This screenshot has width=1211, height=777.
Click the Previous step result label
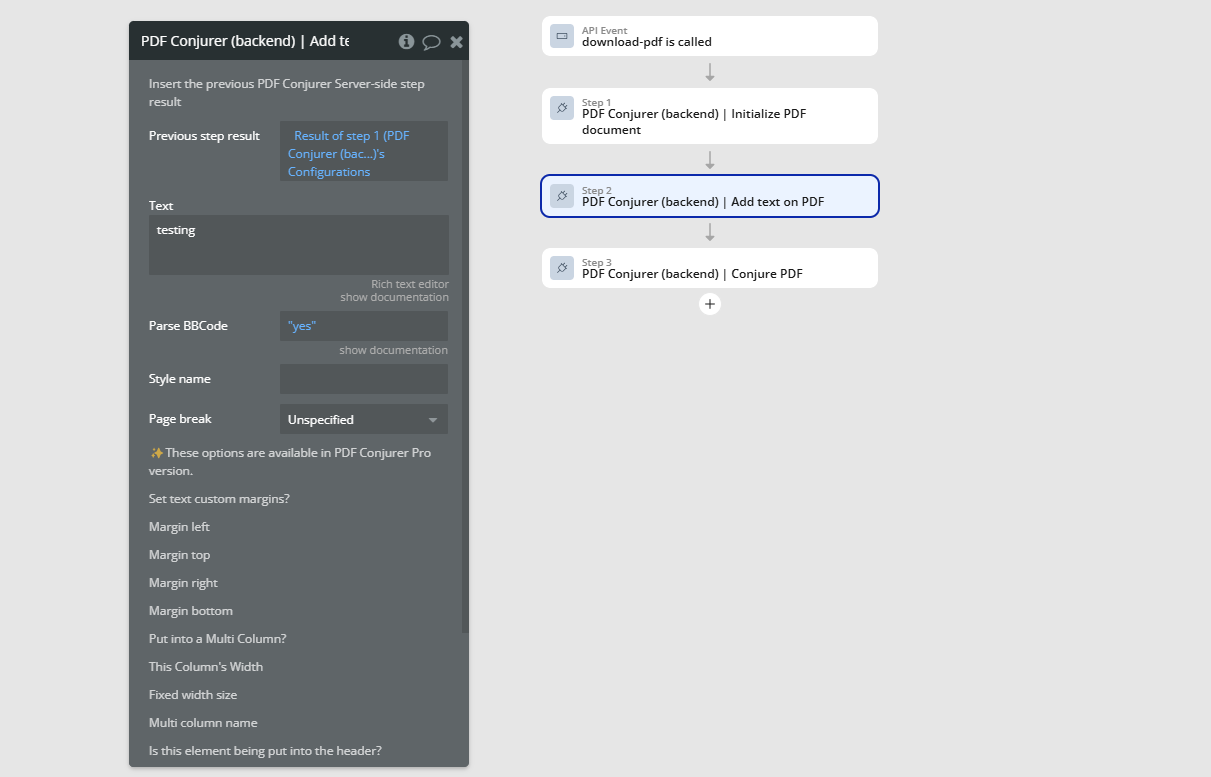[x=204, y=136]
